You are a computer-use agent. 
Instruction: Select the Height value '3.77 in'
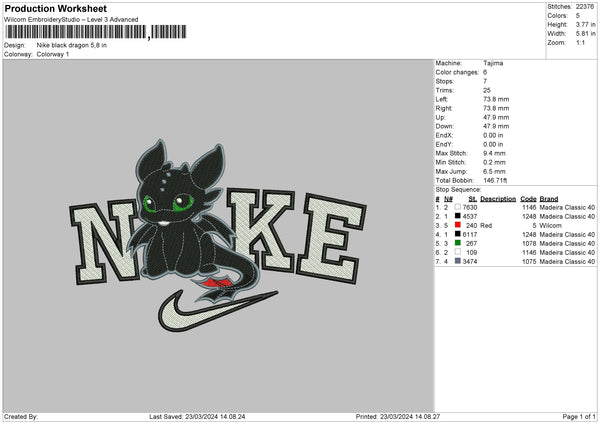(x=585, y=24)
